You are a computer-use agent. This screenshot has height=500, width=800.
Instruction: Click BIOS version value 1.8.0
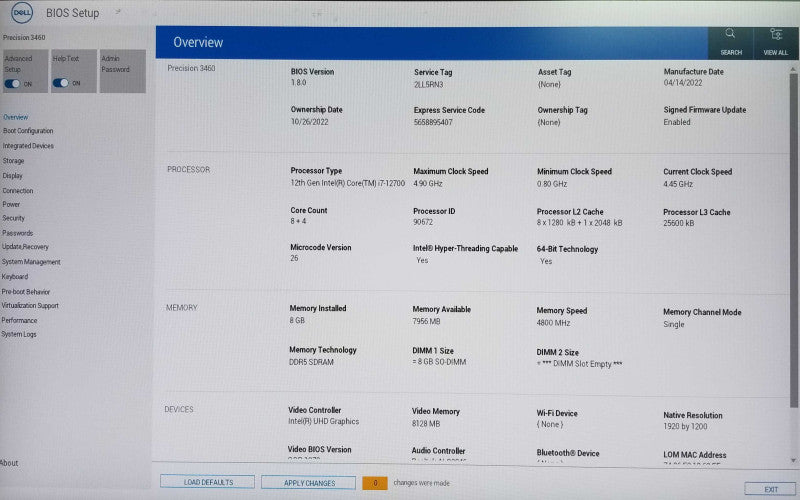pos(298,82)
